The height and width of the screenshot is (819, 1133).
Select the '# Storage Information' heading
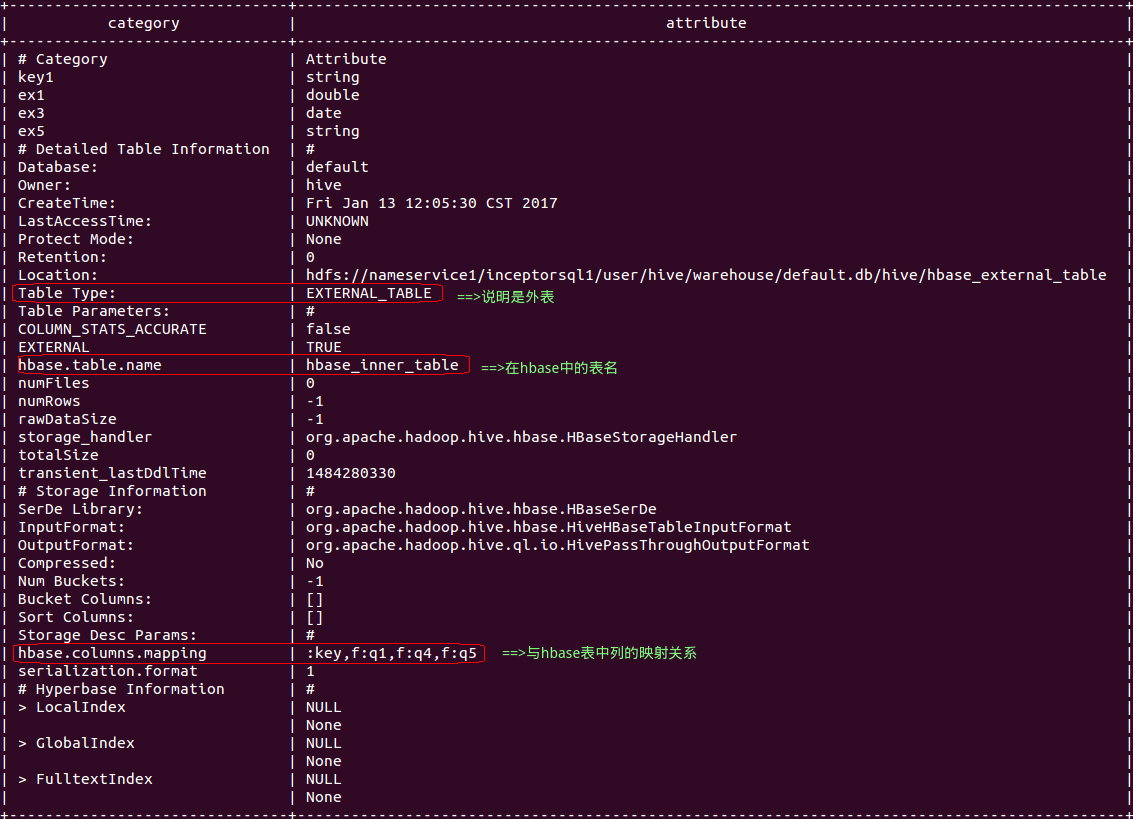tap(112, 492)
